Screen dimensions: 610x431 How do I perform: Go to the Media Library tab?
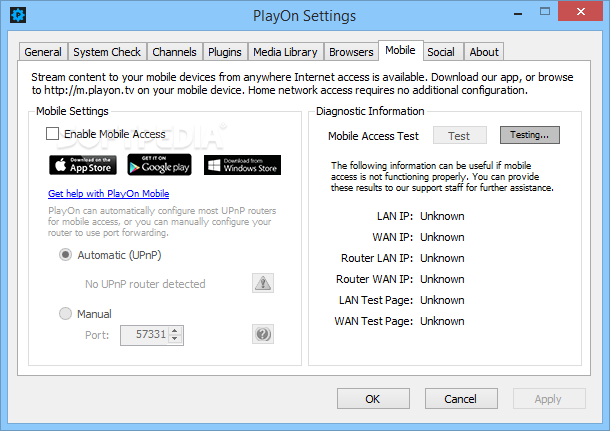tap(285, 52)
